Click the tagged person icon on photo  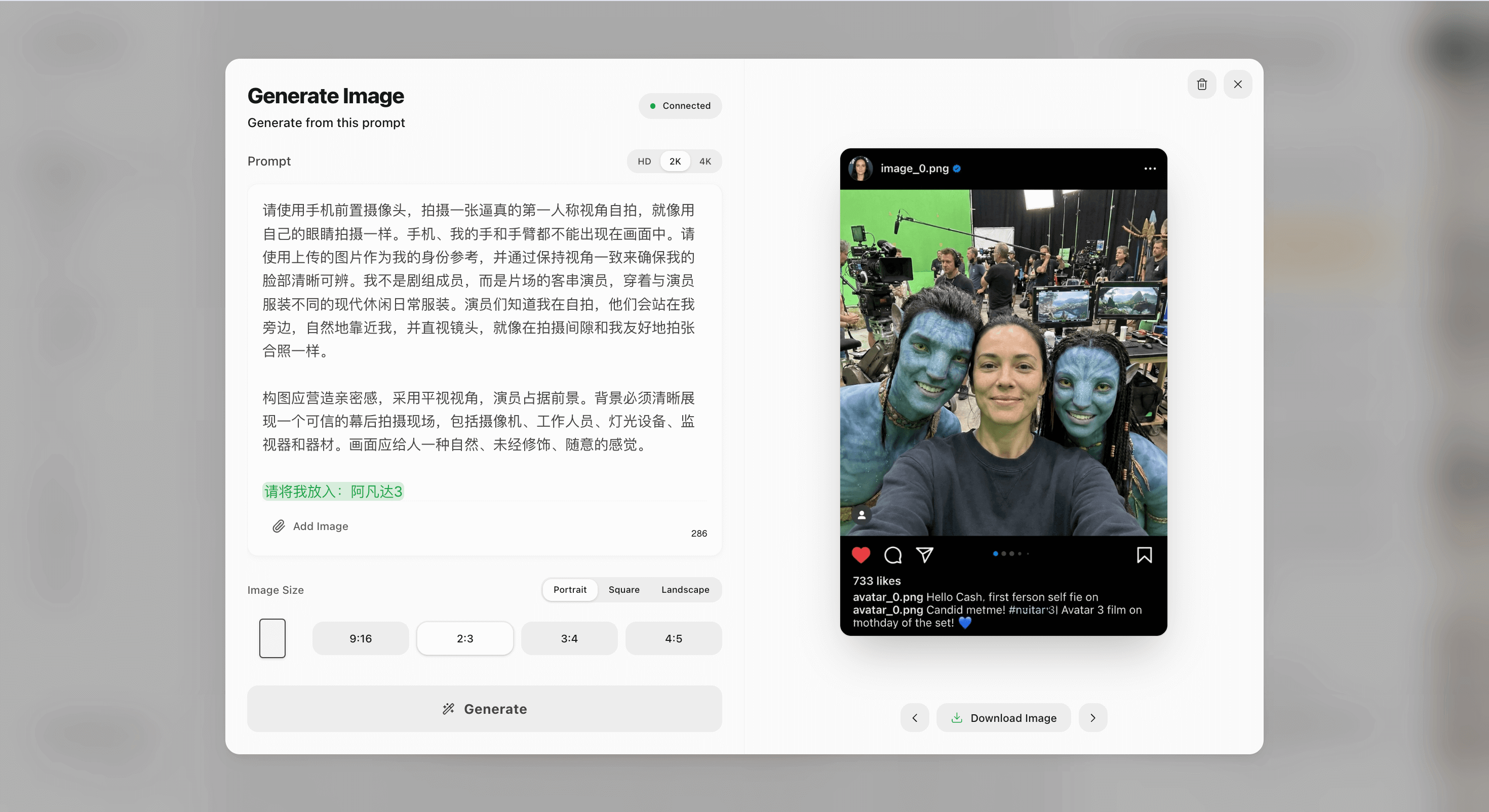861,514
